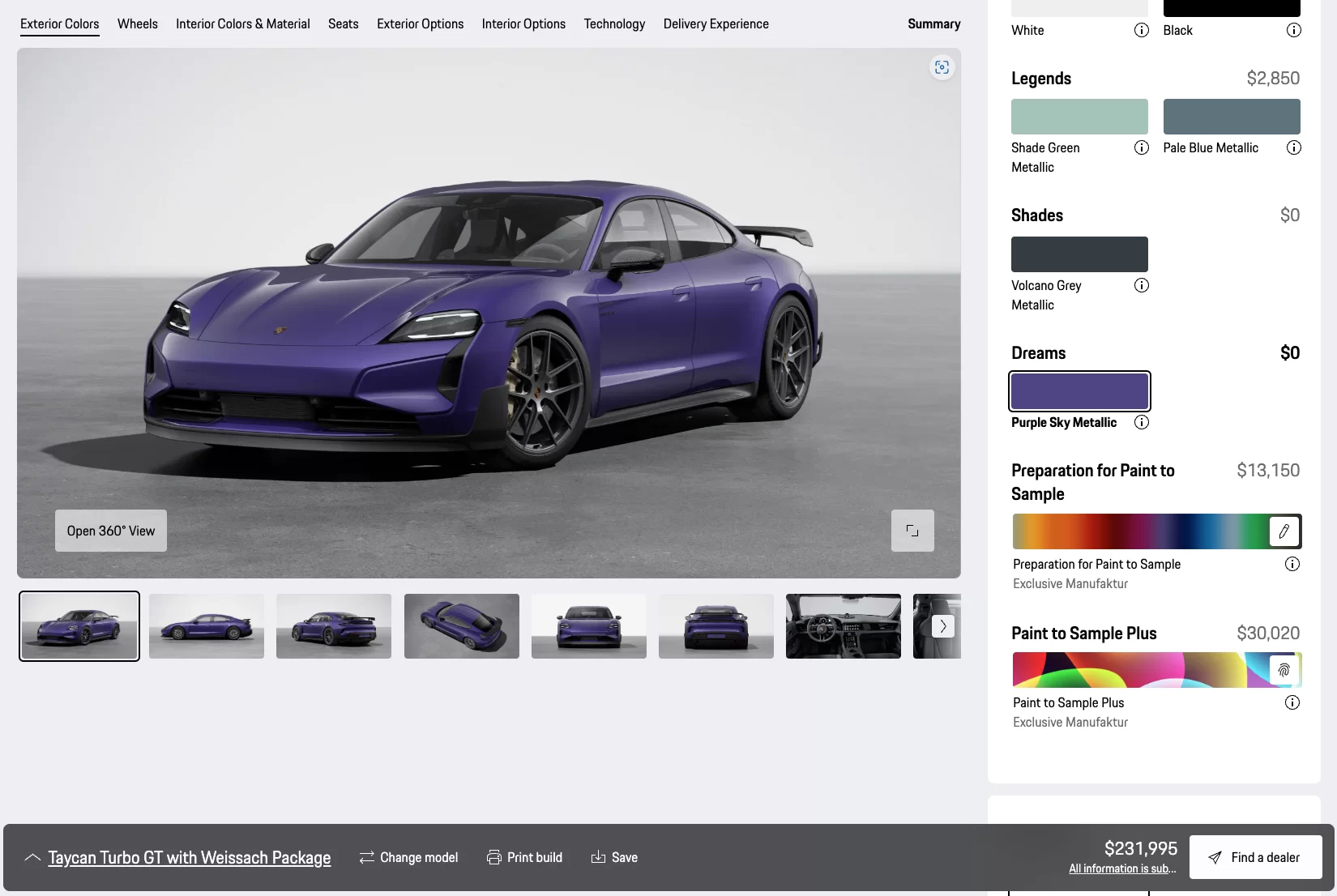Open info for White color

(x=1141, y=30)
